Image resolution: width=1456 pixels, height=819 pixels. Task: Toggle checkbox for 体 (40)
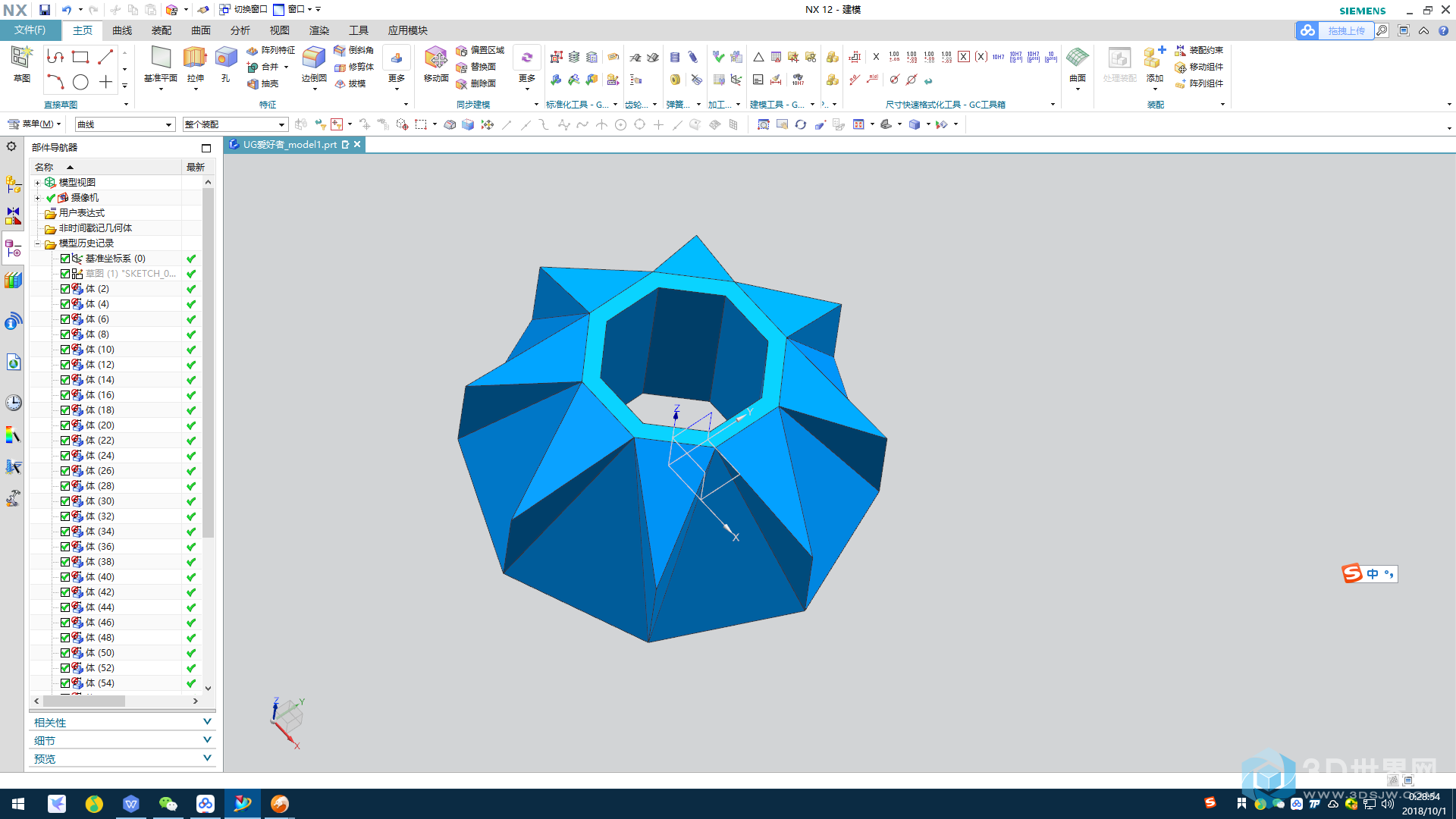pos(65,577)
